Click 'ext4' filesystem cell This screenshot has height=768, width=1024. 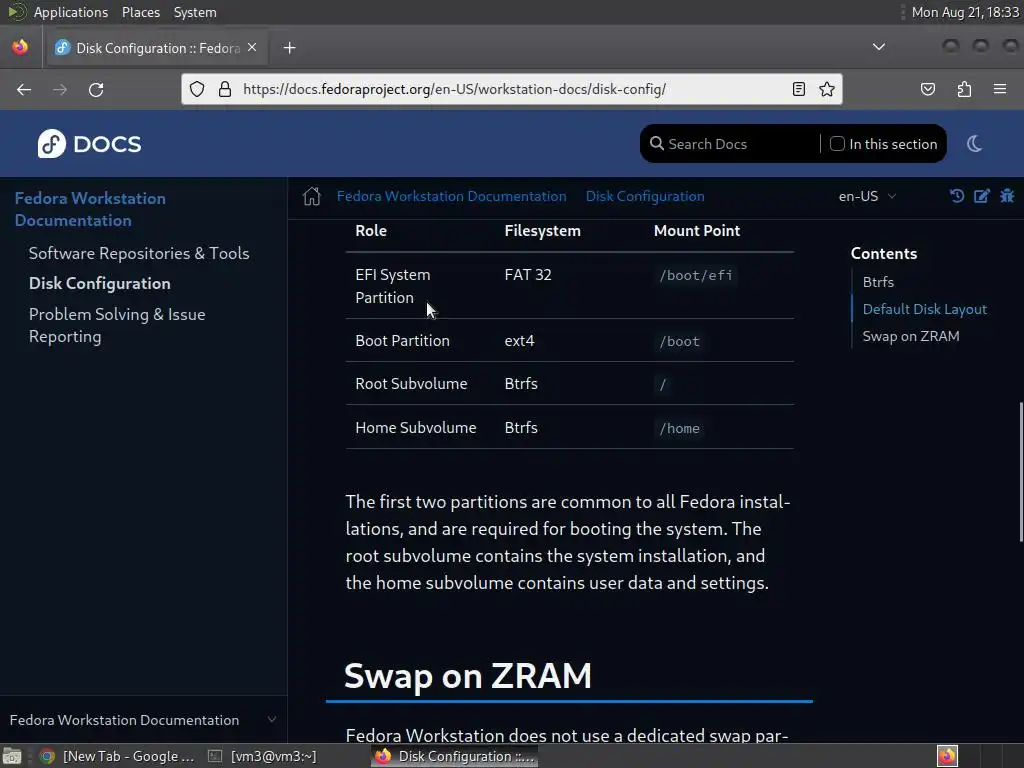click(x=519, y=341)
